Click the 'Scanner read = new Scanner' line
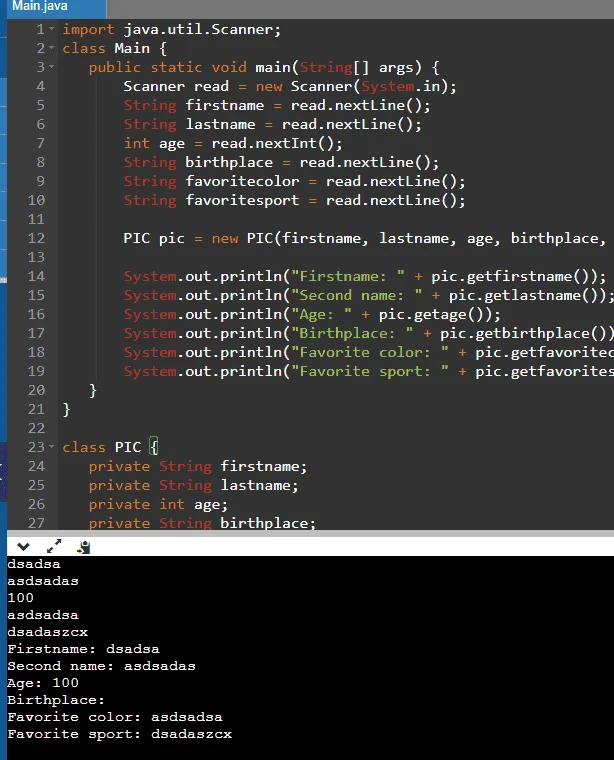Image resolution: width=614 pixels, height=760 pixels. pos(290,86)
